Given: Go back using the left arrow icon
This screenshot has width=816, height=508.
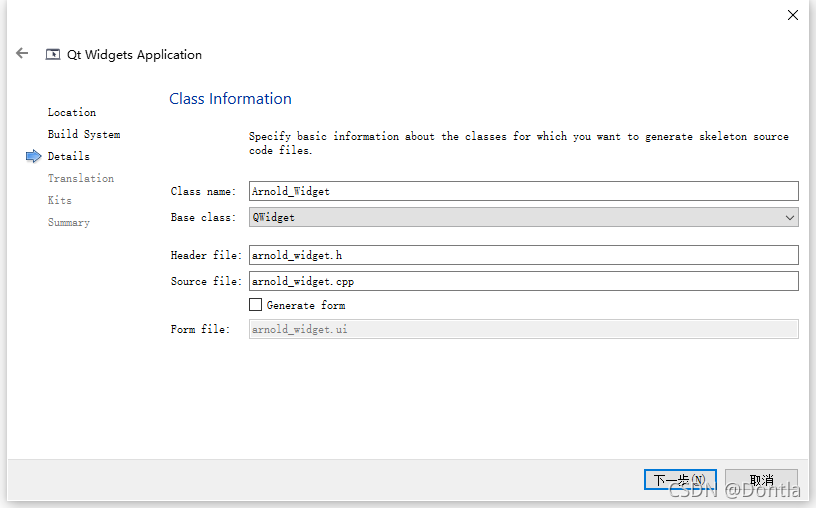Looking at the screenshot, I should pyautogui.click(x=22, y=53).
